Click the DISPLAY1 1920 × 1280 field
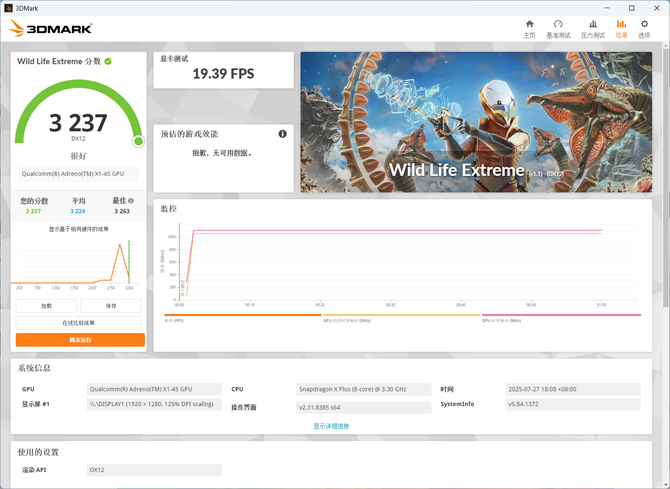Viewport: 670px width, 489px height. click(154, 404)
